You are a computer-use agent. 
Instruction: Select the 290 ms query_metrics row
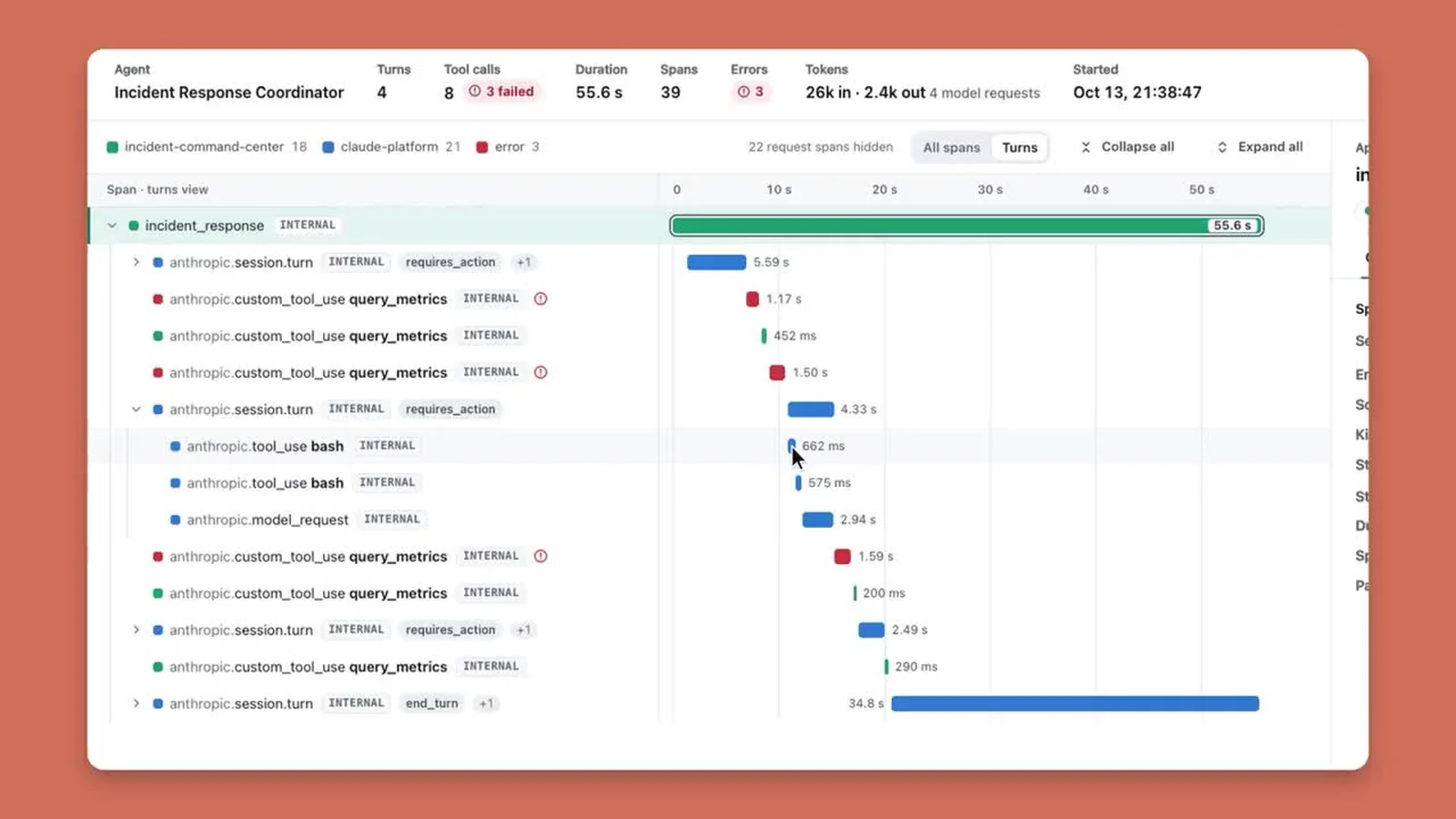(x=709, y=667)
